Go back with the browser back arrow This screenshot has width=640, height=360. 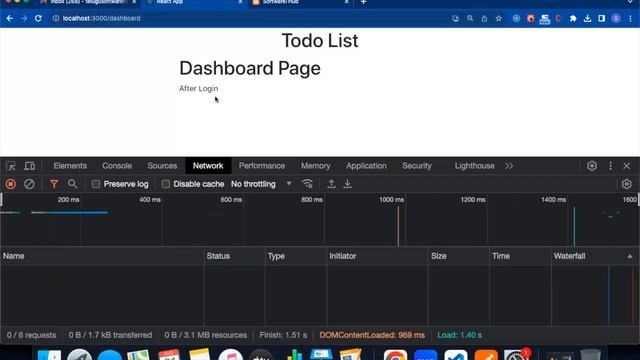click(10, 18)
